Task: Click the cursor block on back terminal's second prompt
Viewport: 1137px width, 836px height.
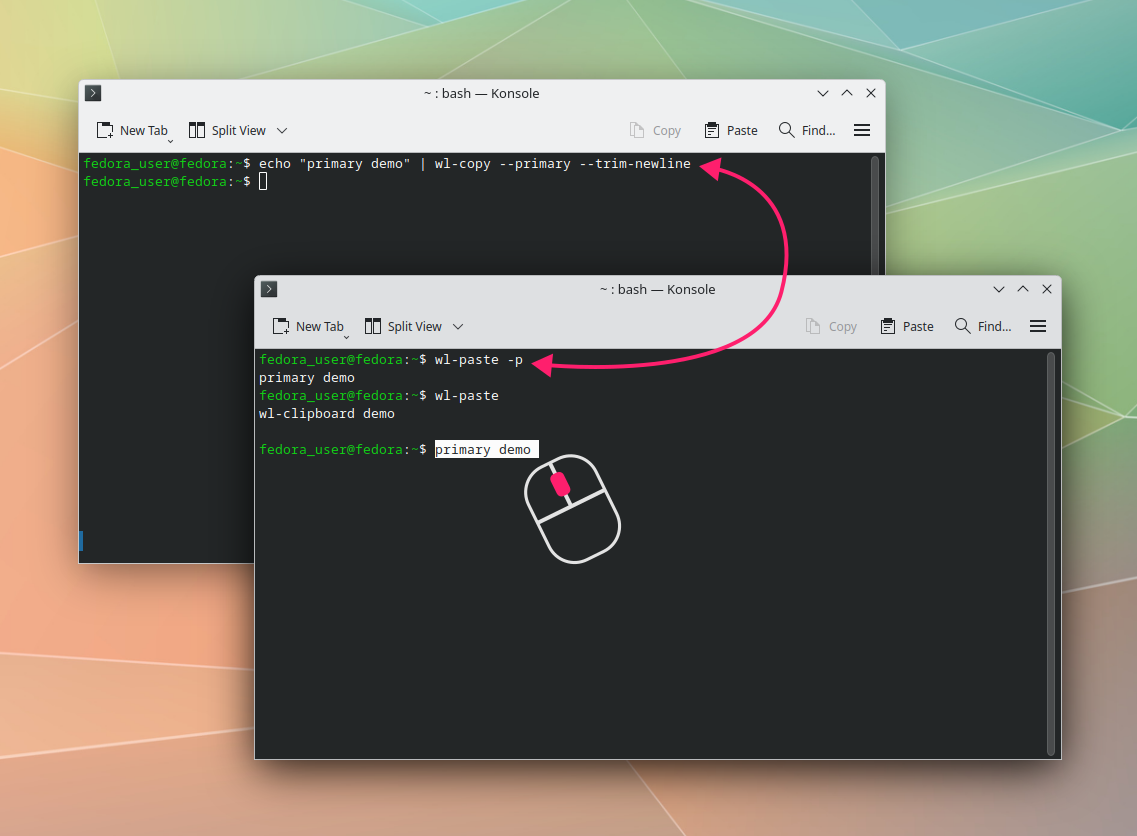Action: pos(263,181)
